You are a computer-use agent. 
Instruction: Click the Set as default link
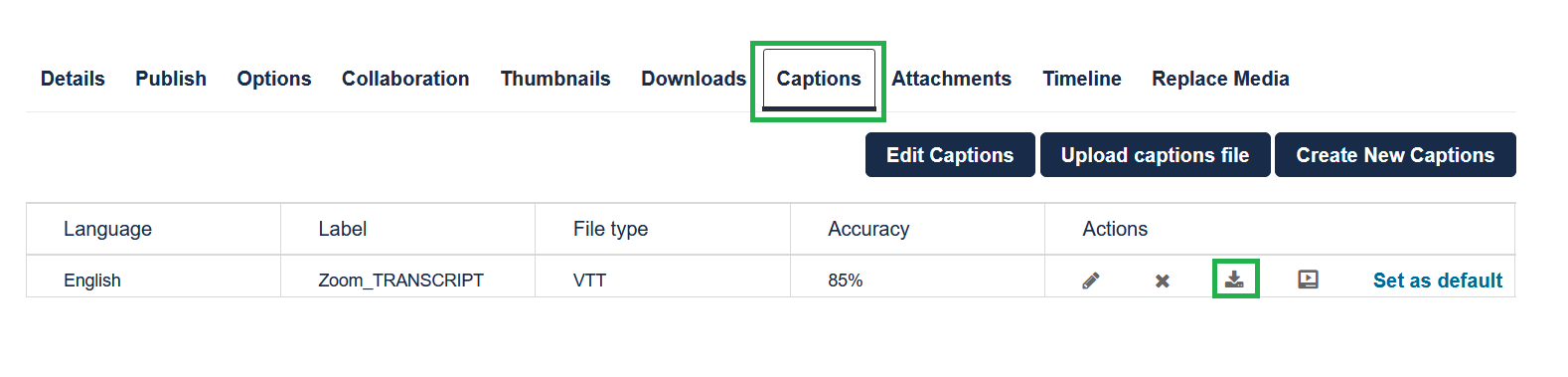pyautogui.click(x=1438, y=281)
